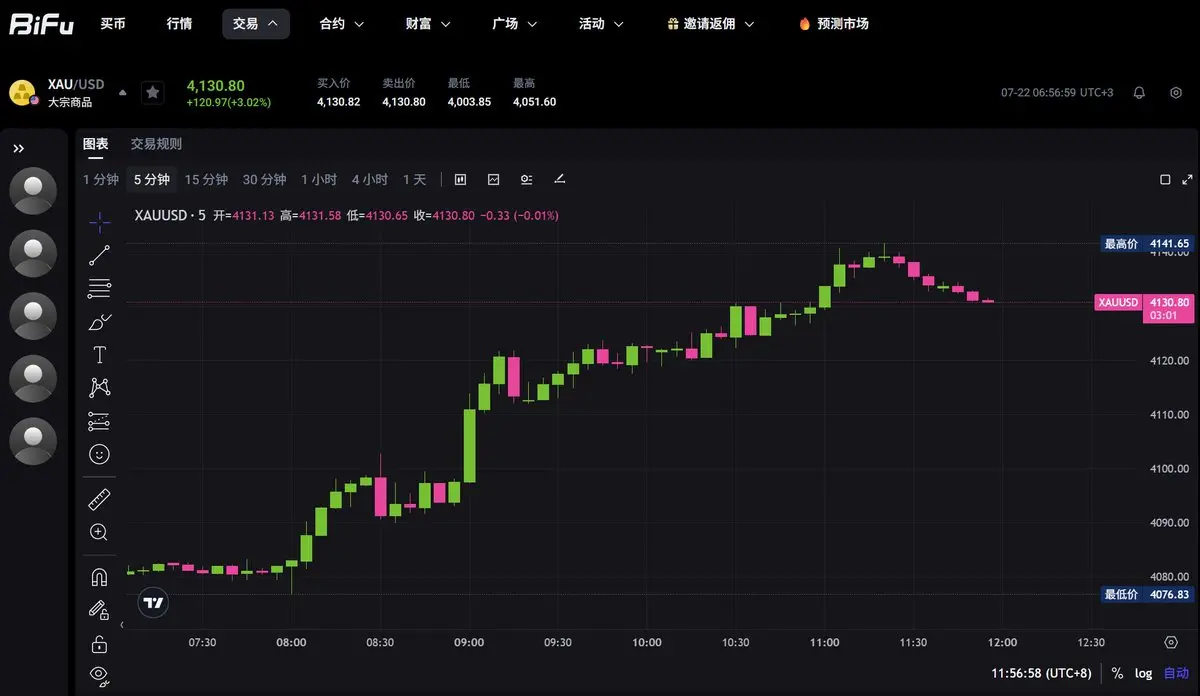1200x696 pixels.
Task: Click the TradingView logo badge
Action: pyautogui.click(x=153, y=603)
